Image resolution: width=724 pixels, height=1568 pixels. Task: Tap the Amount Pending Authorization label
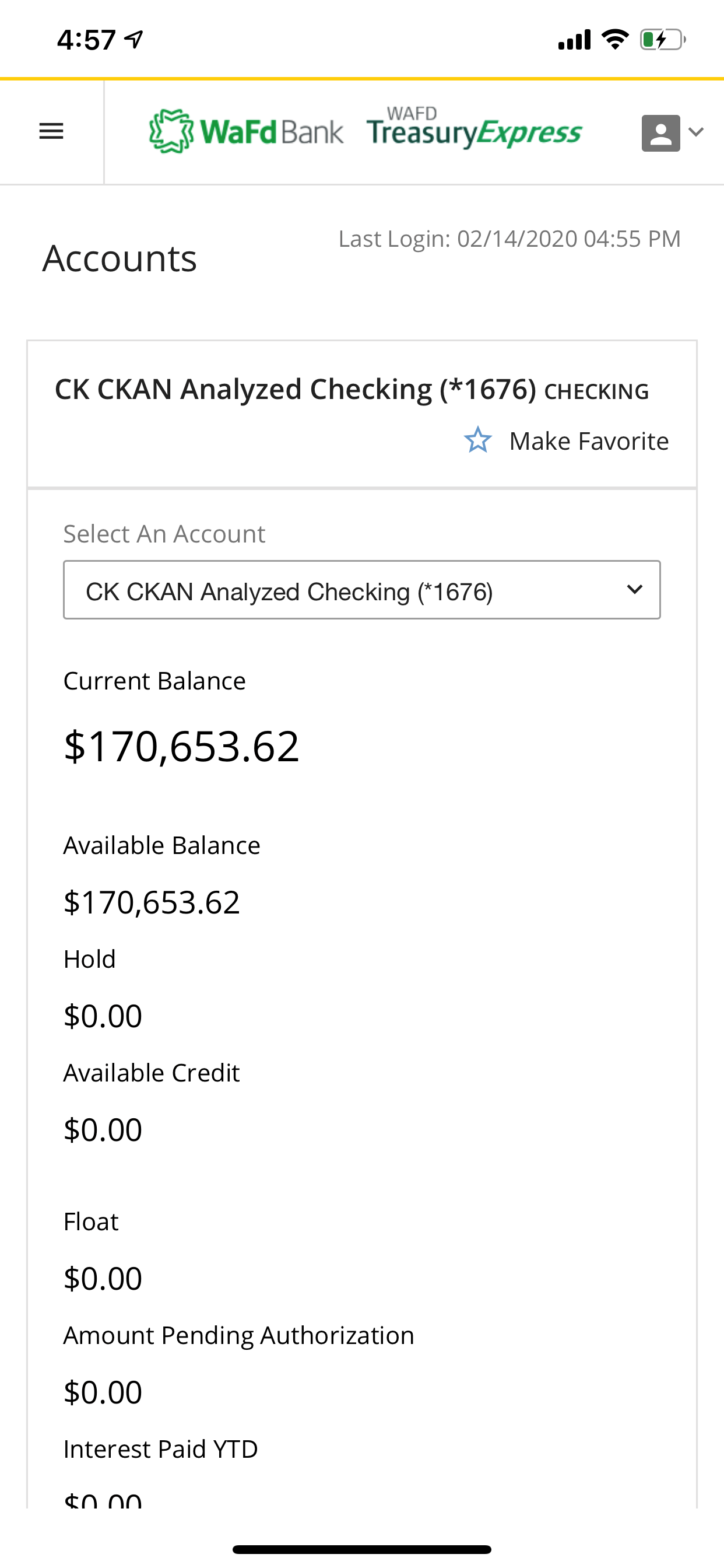point(238,1335)
